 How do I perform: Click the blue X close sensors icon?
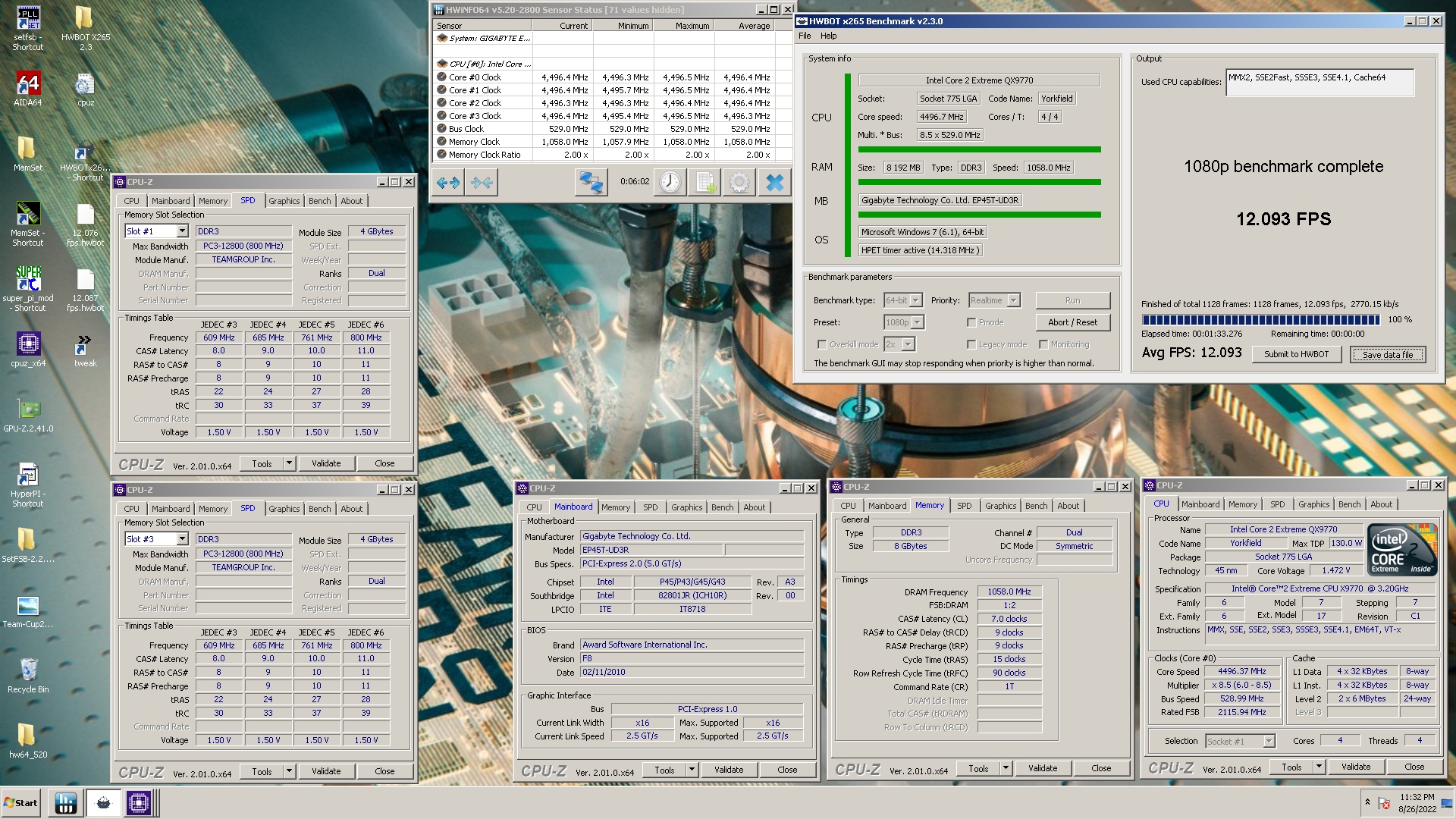774,182
